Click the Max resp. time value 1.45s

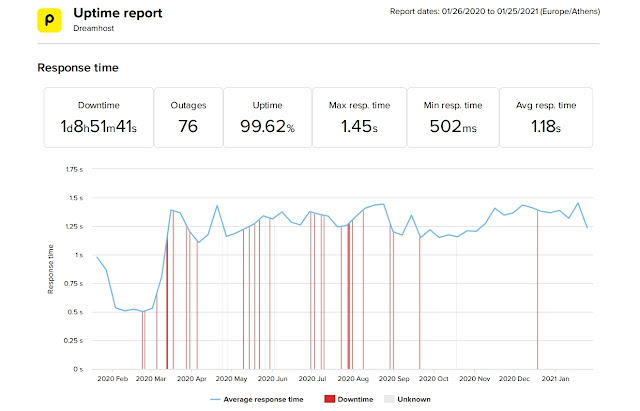click(x=359, y=126)
